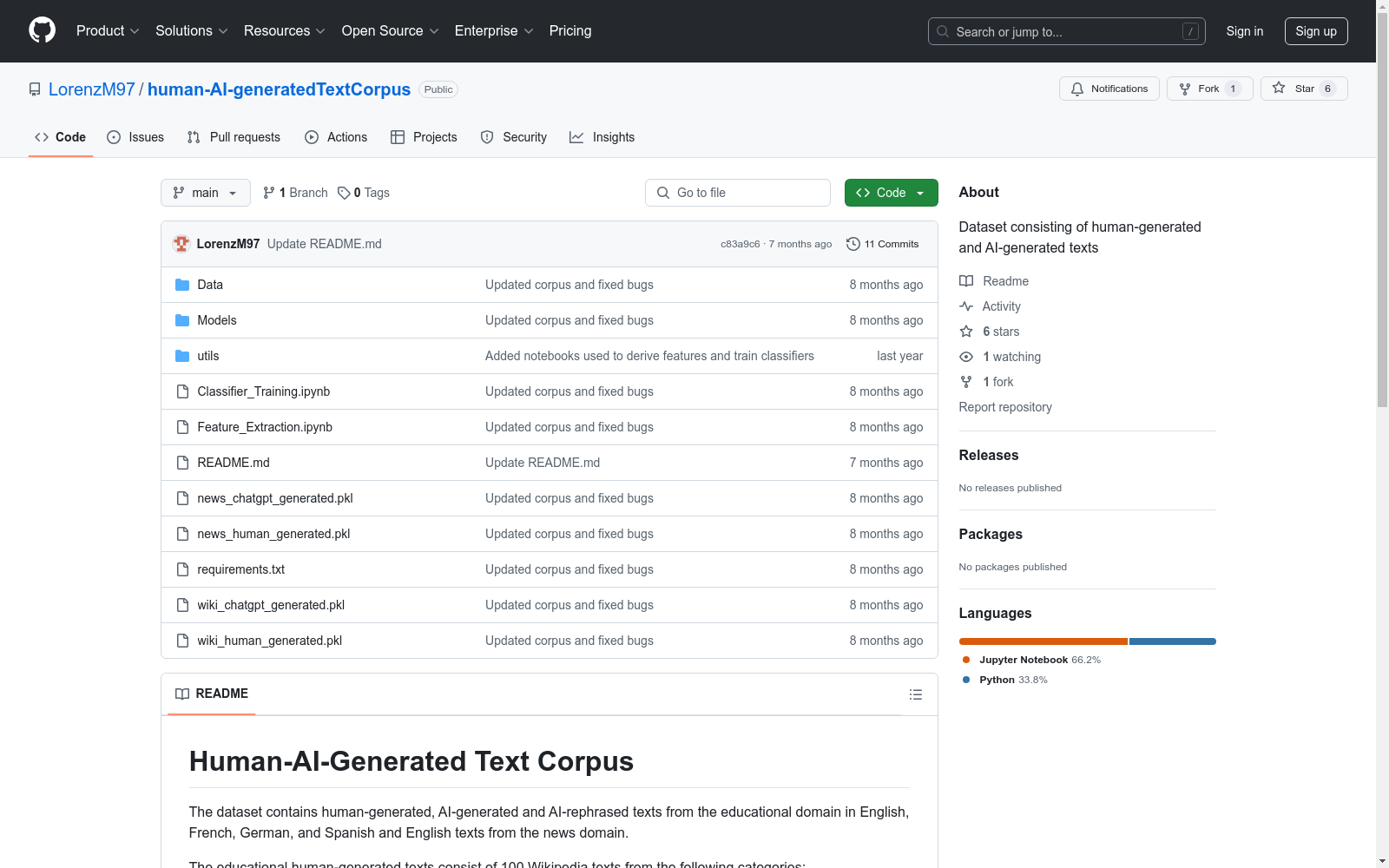Viewport: 1389px width, 868px height.
Task: Click file icon beside README.md
Action: pos(182,463)
